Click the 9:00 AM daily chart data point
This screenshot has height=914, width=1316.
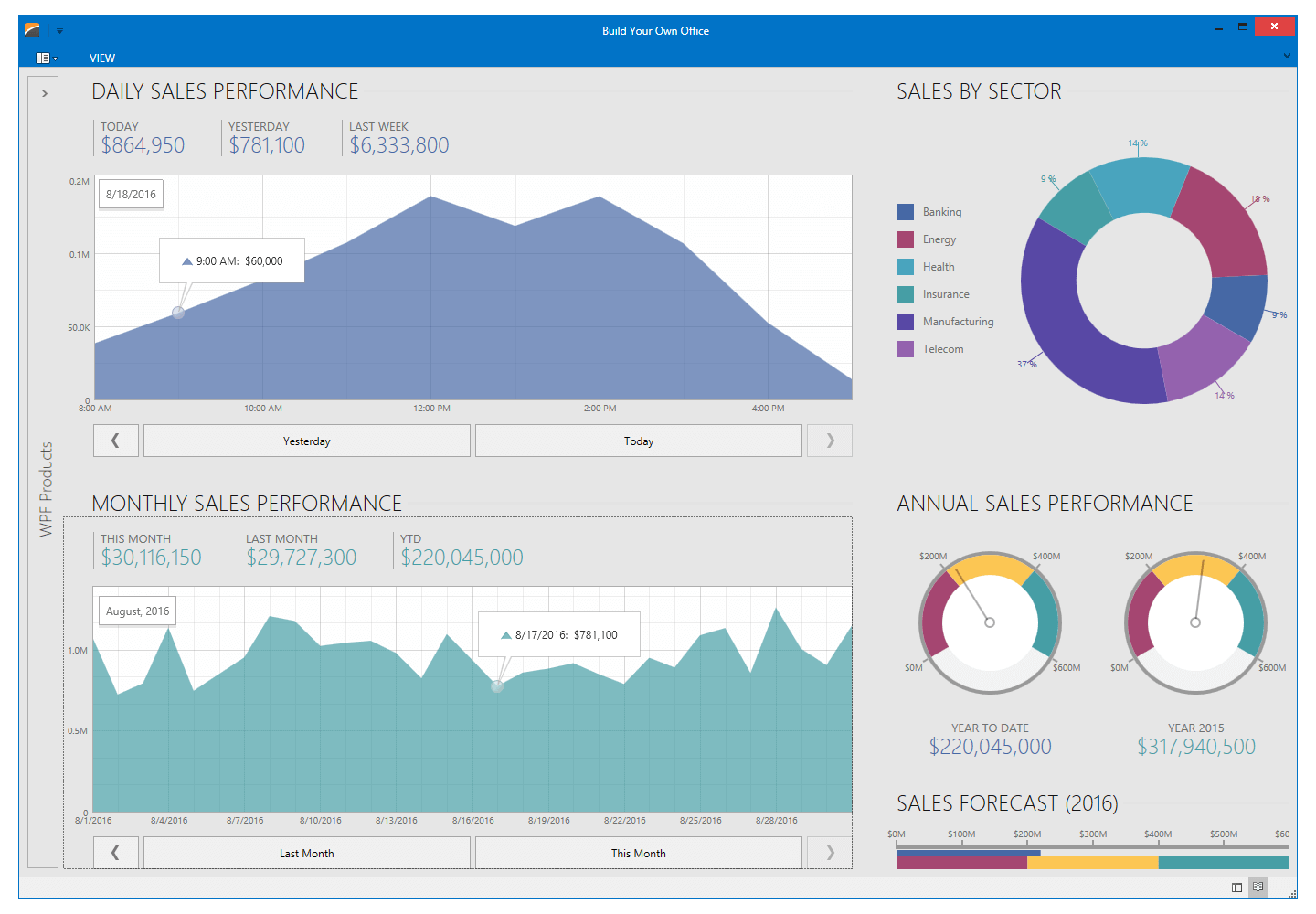point(178,313)
